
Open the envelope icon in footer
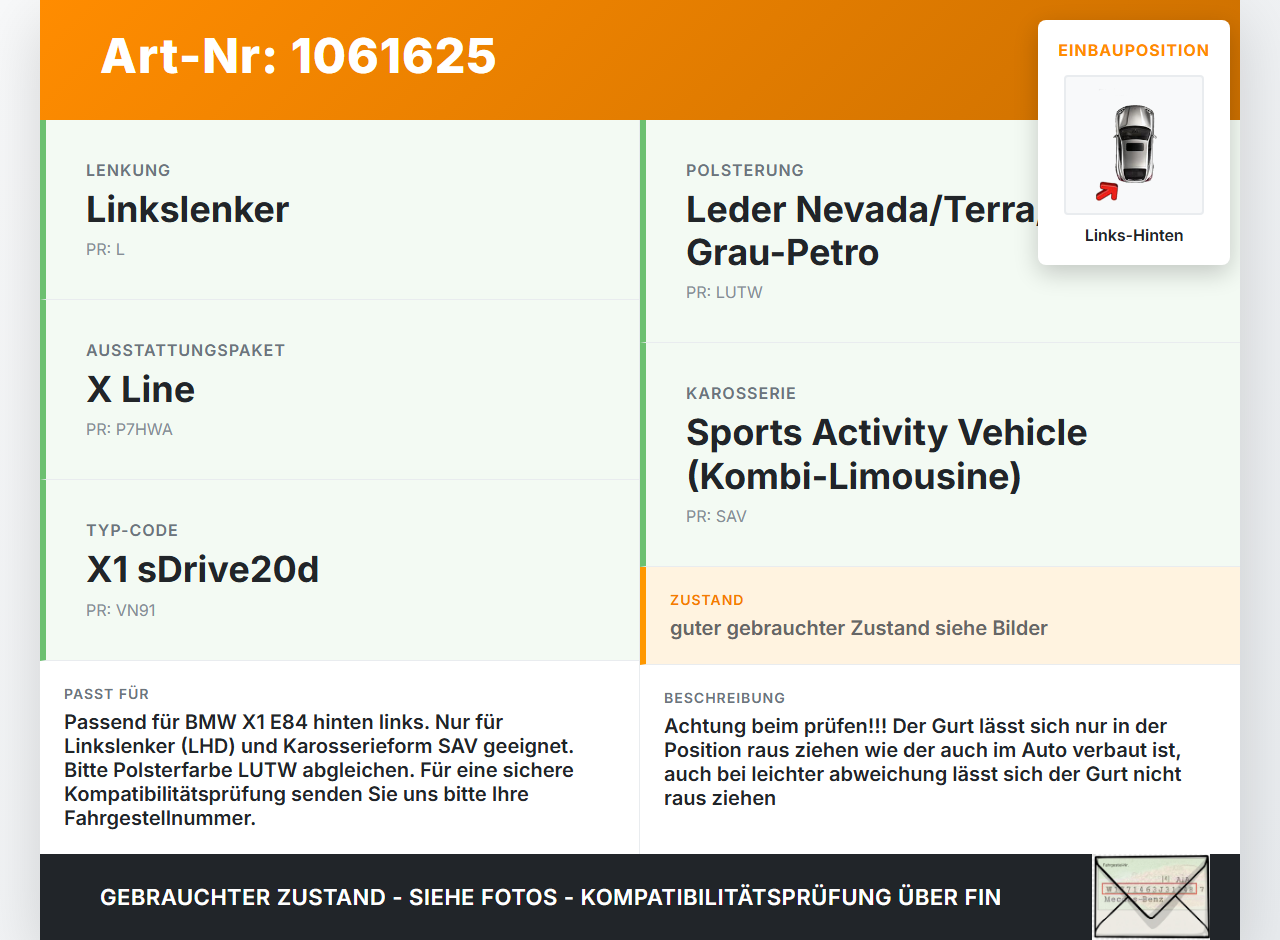tap(1151, 896)
